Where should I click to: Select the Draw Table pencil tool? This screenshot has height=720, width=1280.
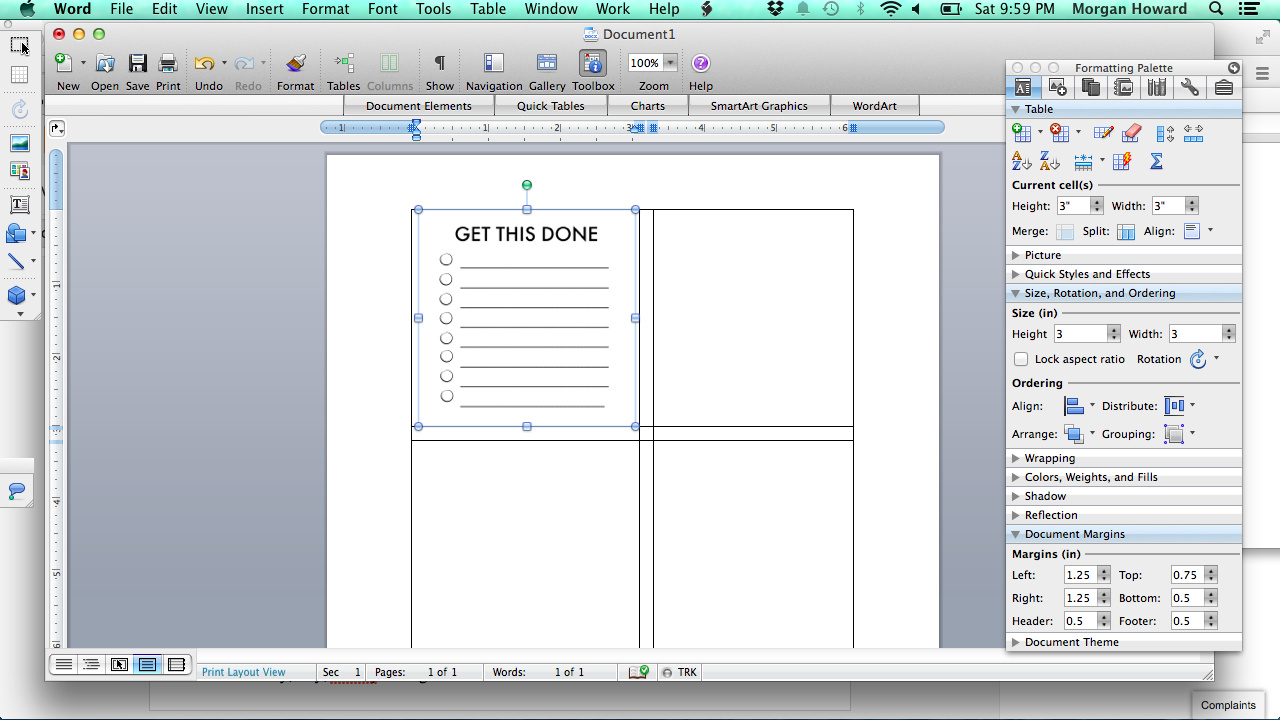[1103, 132]
